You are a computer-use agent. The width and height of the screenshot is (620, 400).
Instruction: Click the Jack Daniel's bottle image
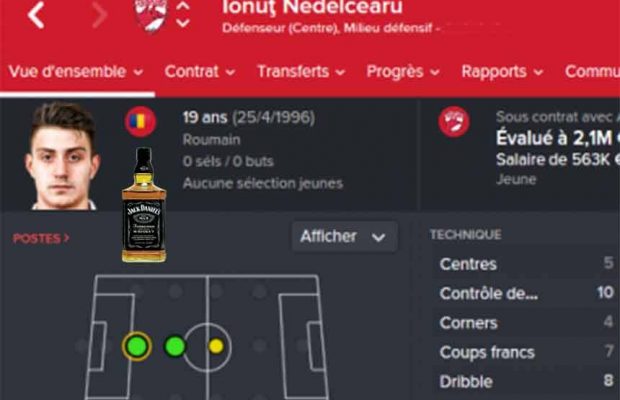pyautogui.click(x=144, y=205)
